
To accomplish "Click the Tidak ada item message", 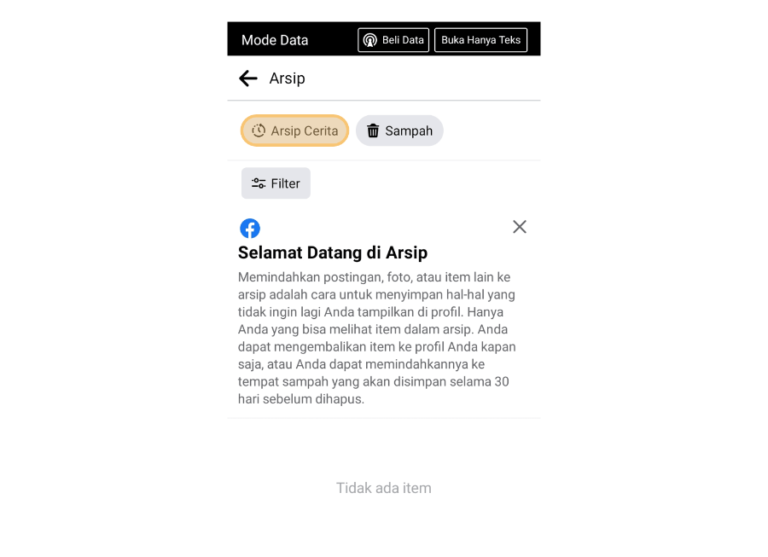I will coord(384,488).
